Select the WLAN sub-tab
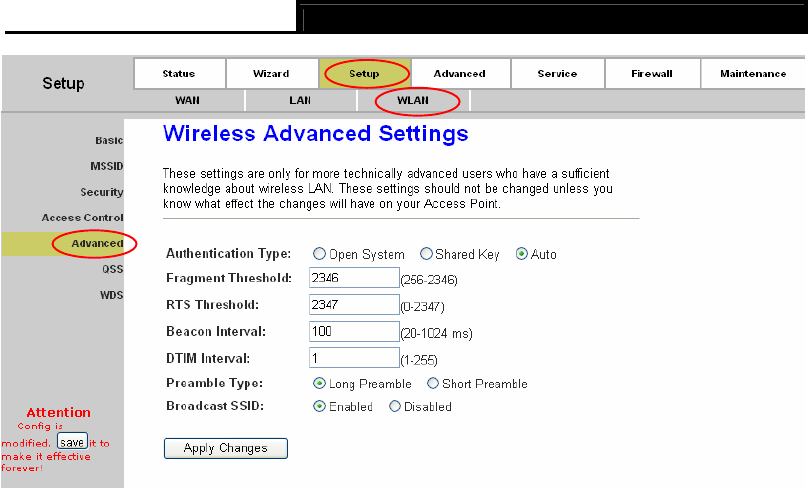Viewport: 808px width, 488px height. [x=413, y=100]
